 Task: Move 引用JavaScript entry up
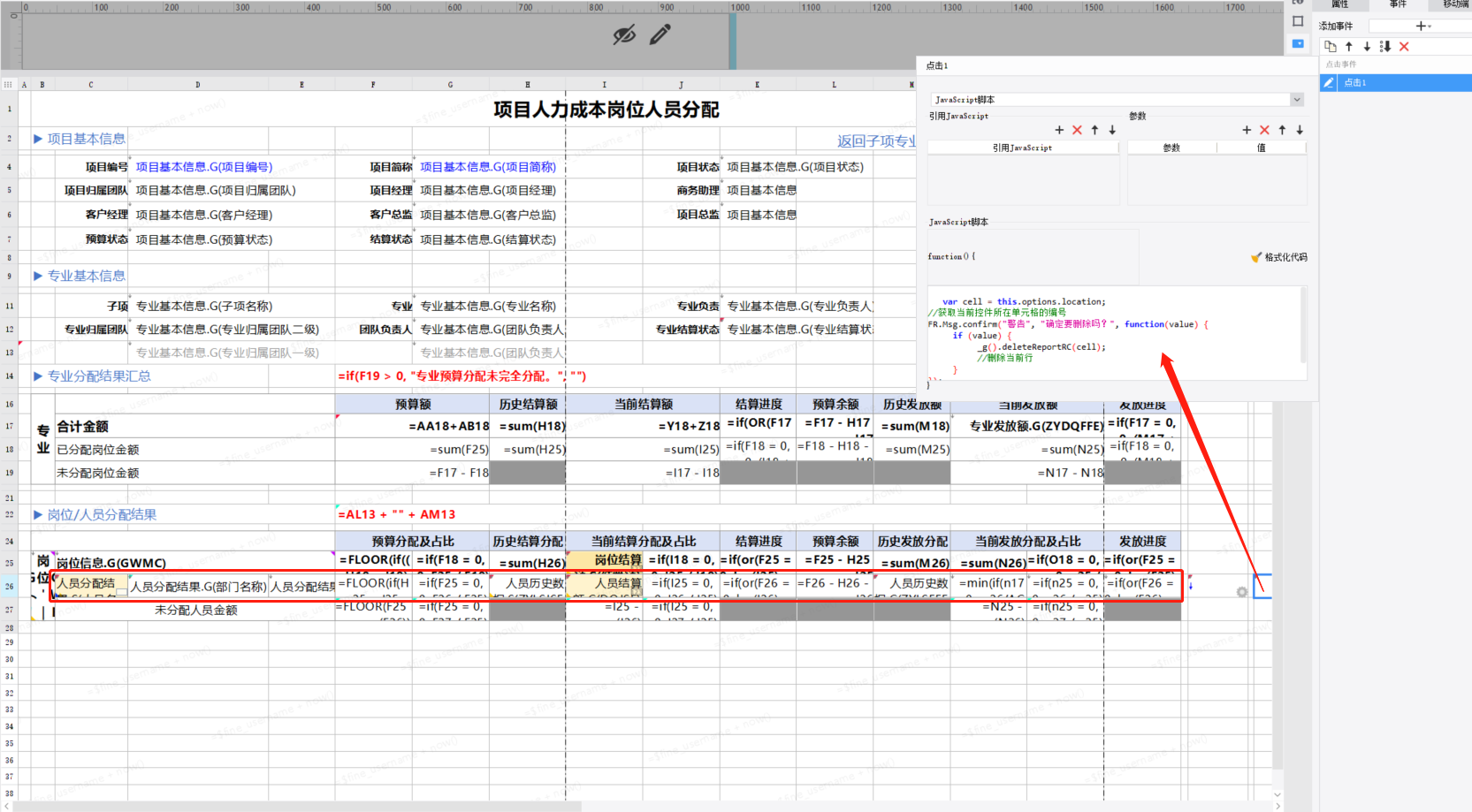1094,130
